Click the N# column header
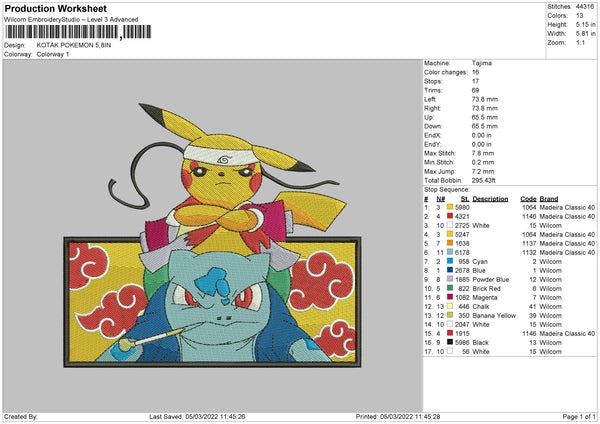600x424 pixels. [x=440, y=199]
